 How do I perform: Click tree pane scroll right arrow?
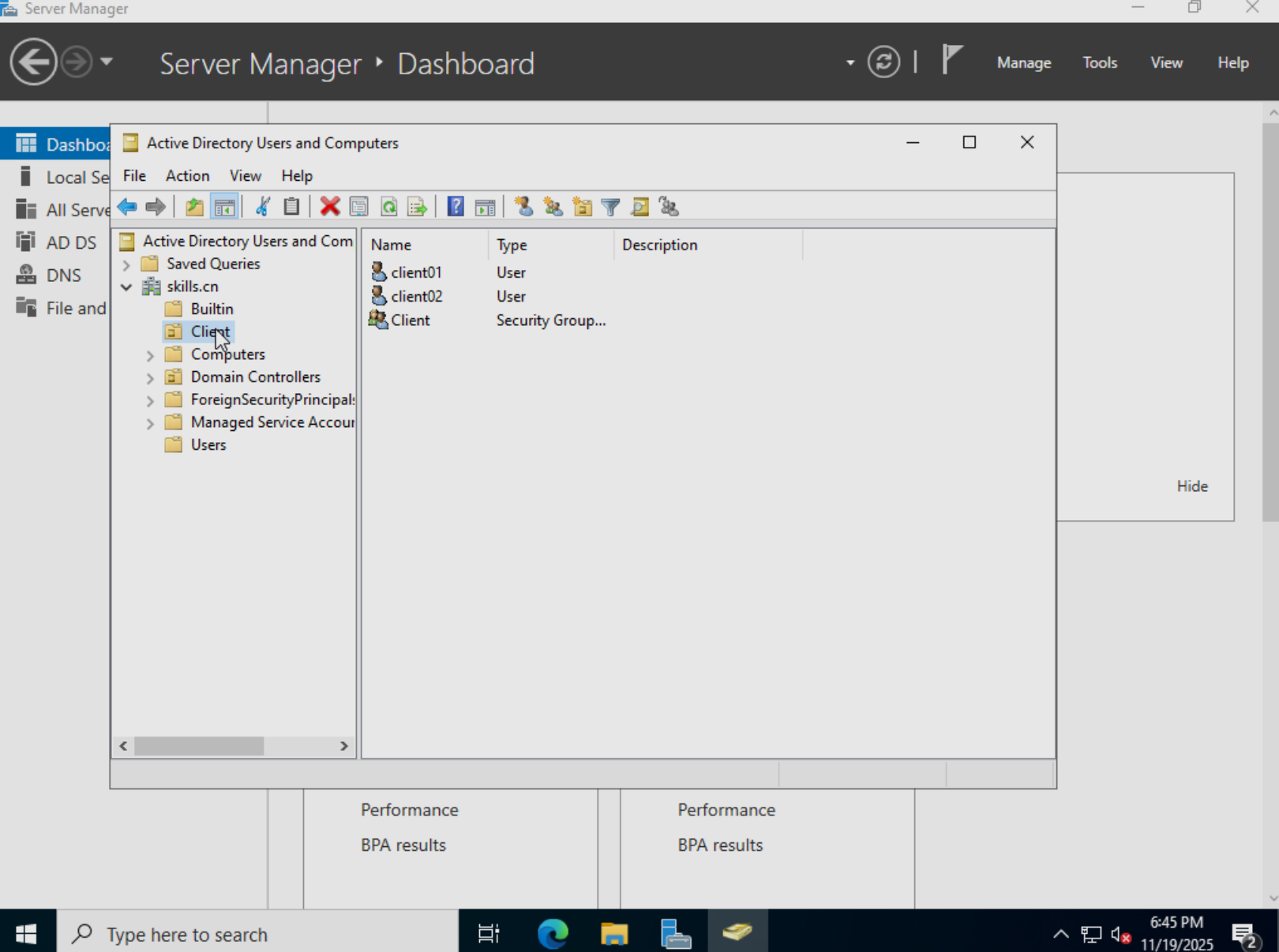click(x=344, y=746)
